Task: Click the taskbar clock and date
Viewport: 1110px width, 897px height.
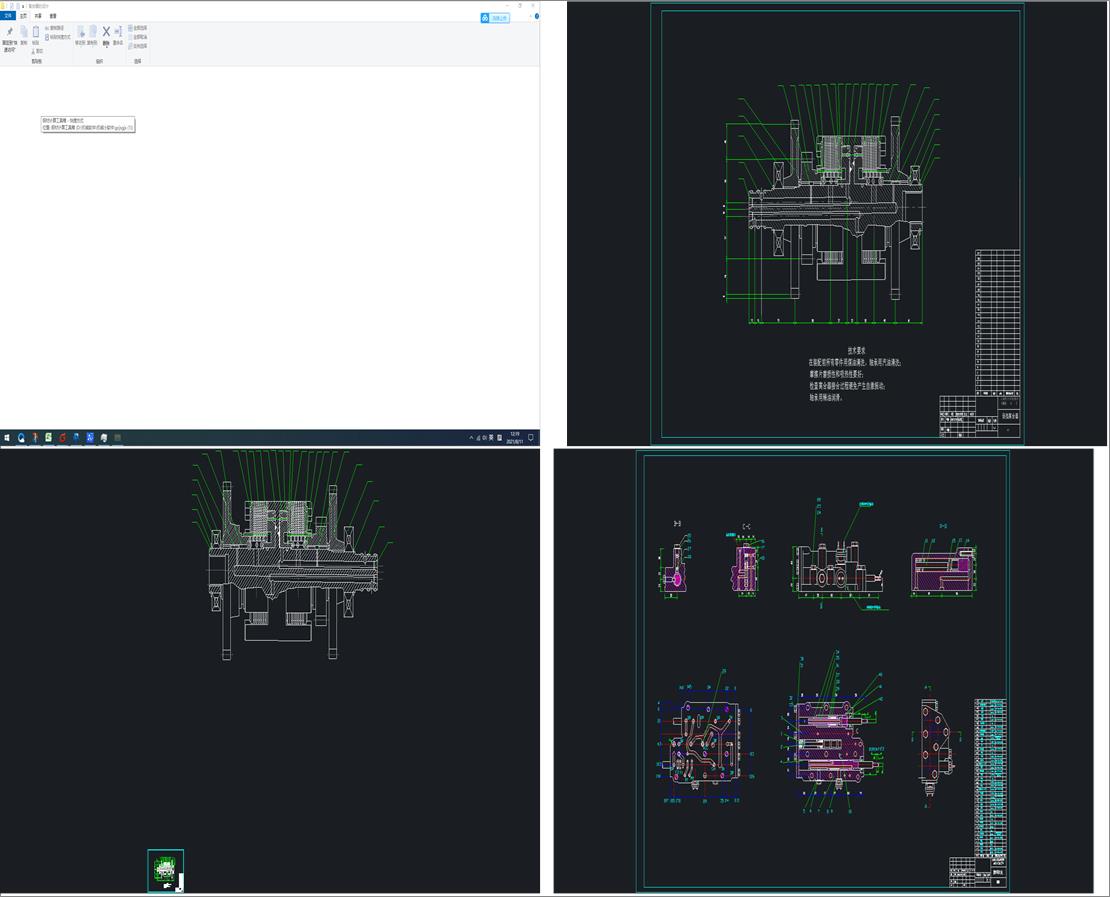Action: 515,438
